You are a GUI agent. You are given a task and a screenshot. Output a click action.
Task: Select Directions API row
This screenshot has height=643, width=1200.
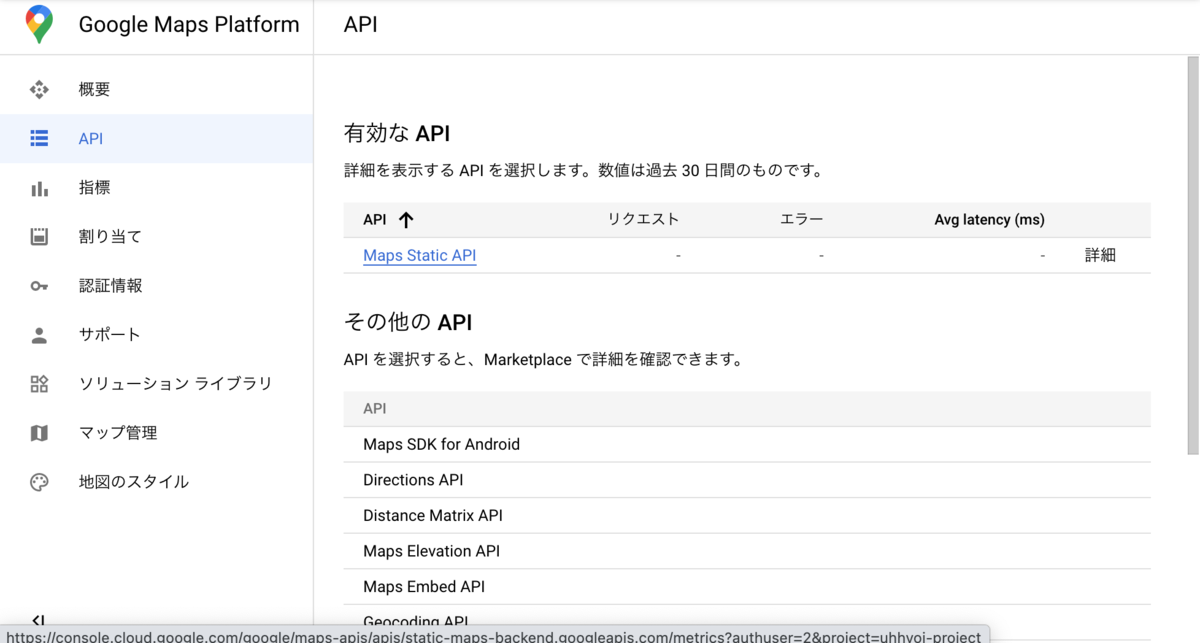747,480
